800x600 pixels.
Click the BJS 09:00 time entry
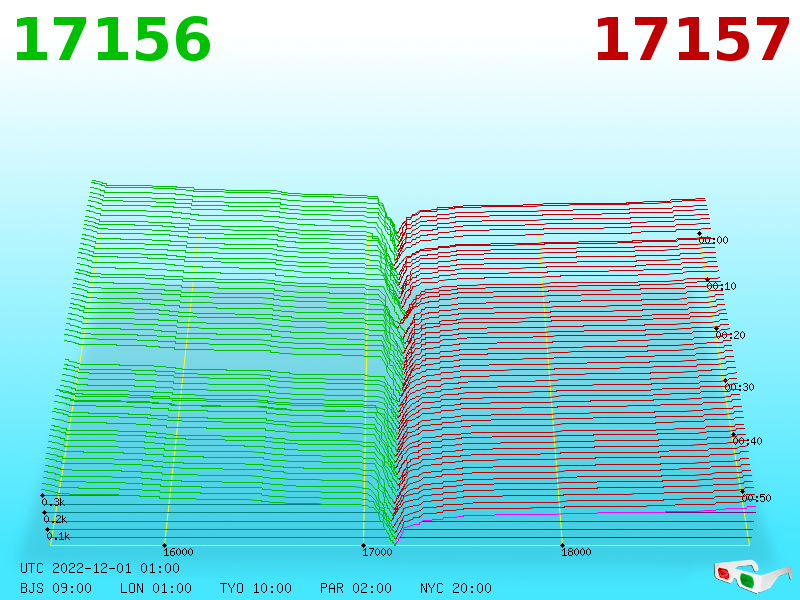56,588
